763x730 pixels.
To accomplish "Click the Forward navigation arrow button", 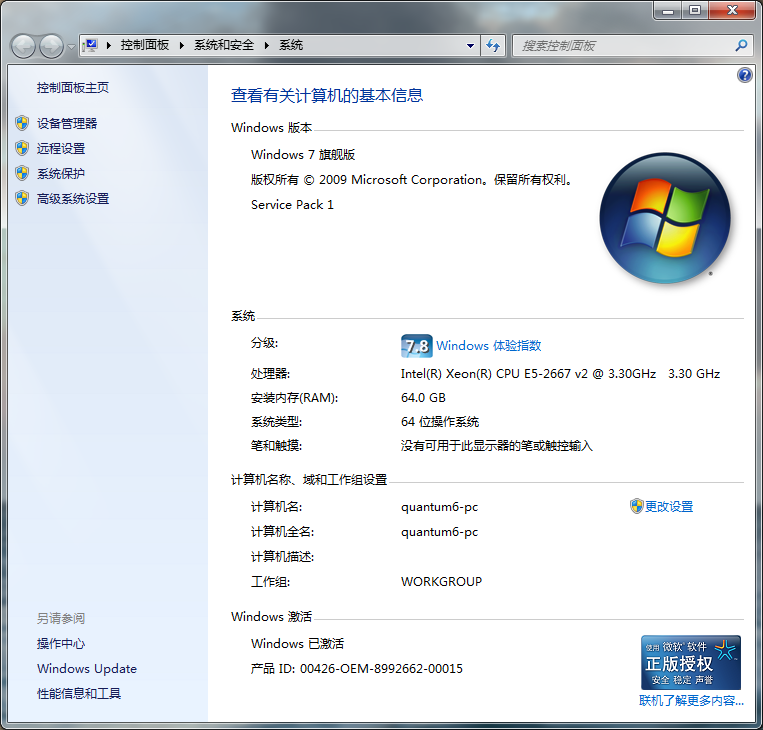I will [51, 46].
